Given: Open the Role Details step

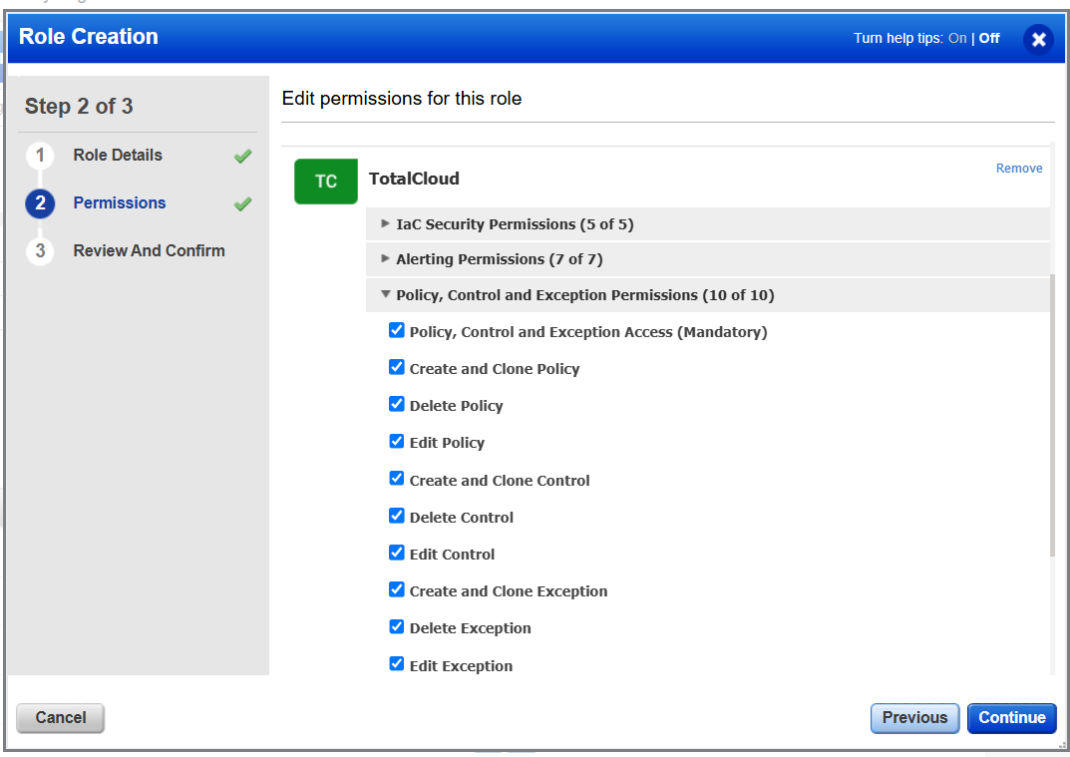Looking at the screenshot, I should (x=117, y=155).
